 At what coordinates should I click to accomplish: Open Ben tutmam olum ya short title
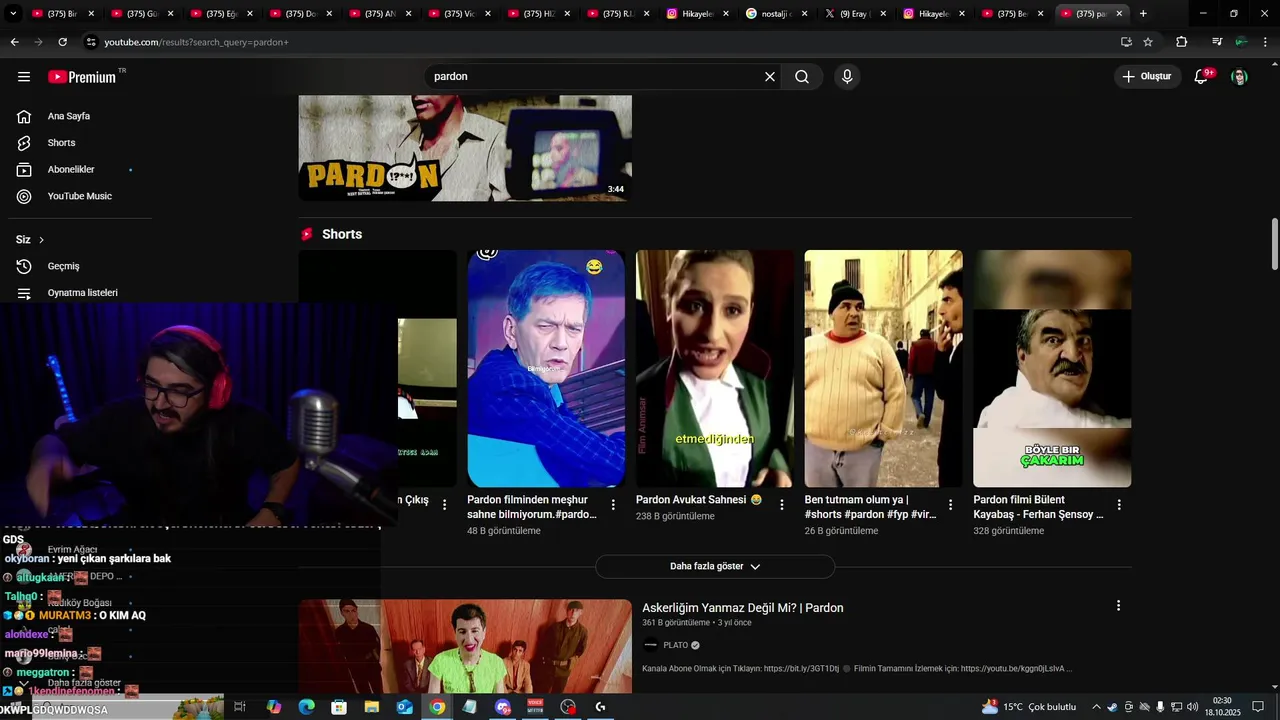(x=870, y=507)
